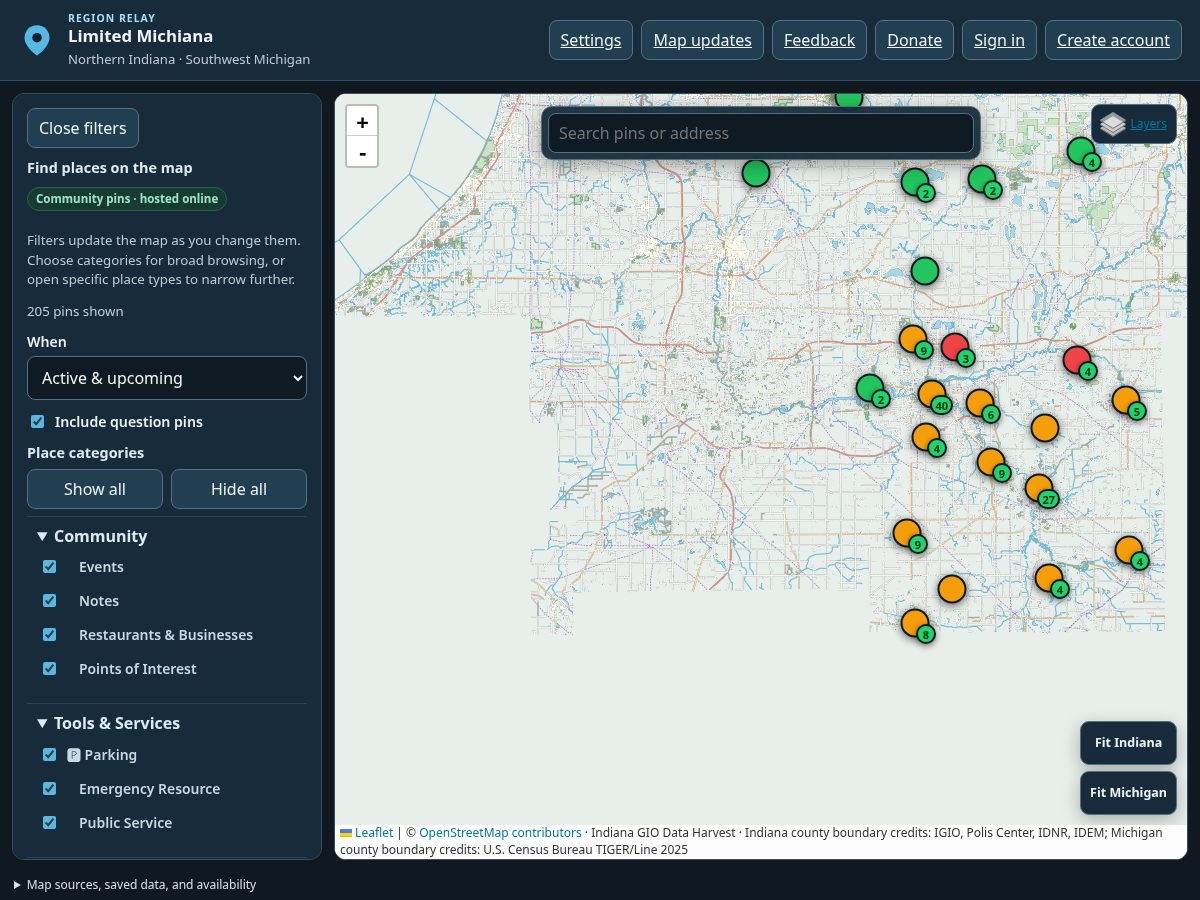Image resolution: width=1200 pixels, height=900 pixels.
Task: Click the Hide all categories button
Action: point(239,489)
